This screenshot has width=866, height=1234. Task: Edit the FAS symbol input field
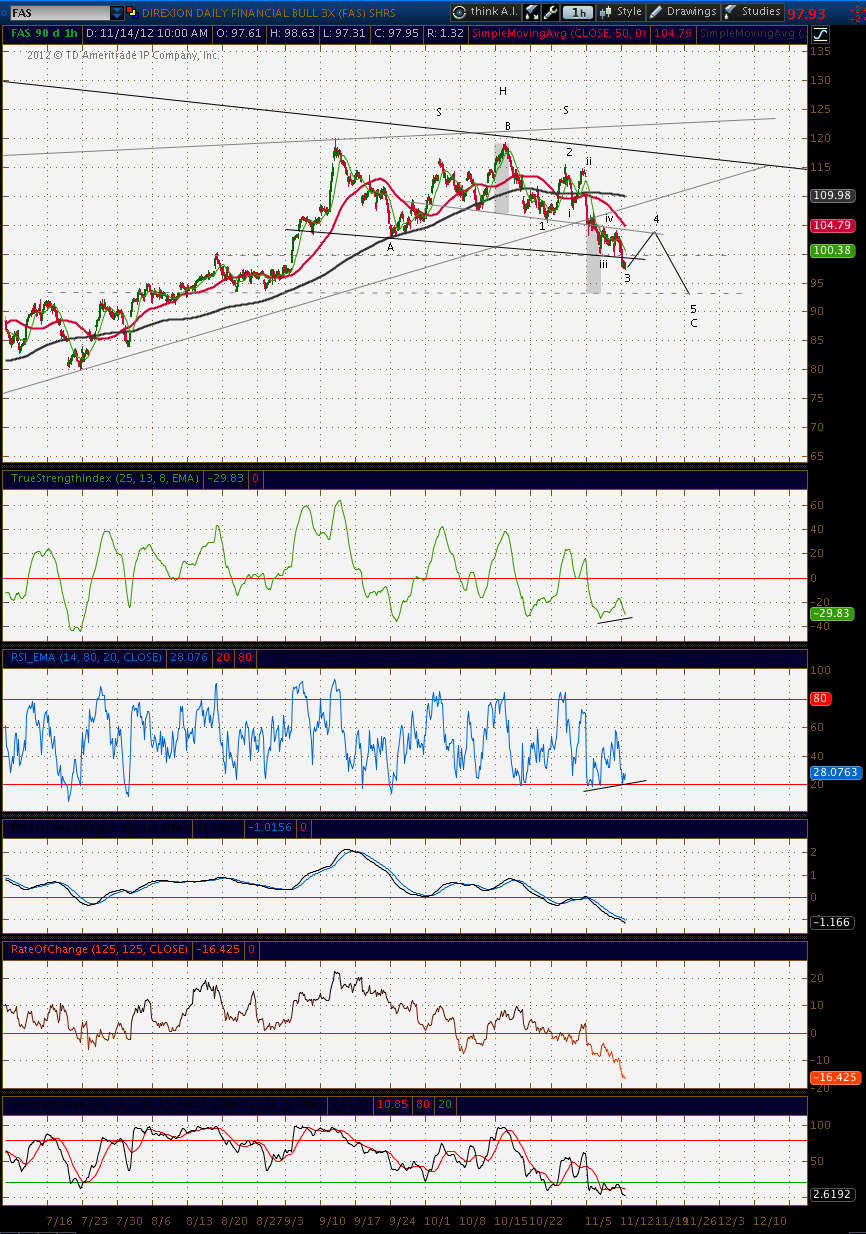(x=58, y=13)
